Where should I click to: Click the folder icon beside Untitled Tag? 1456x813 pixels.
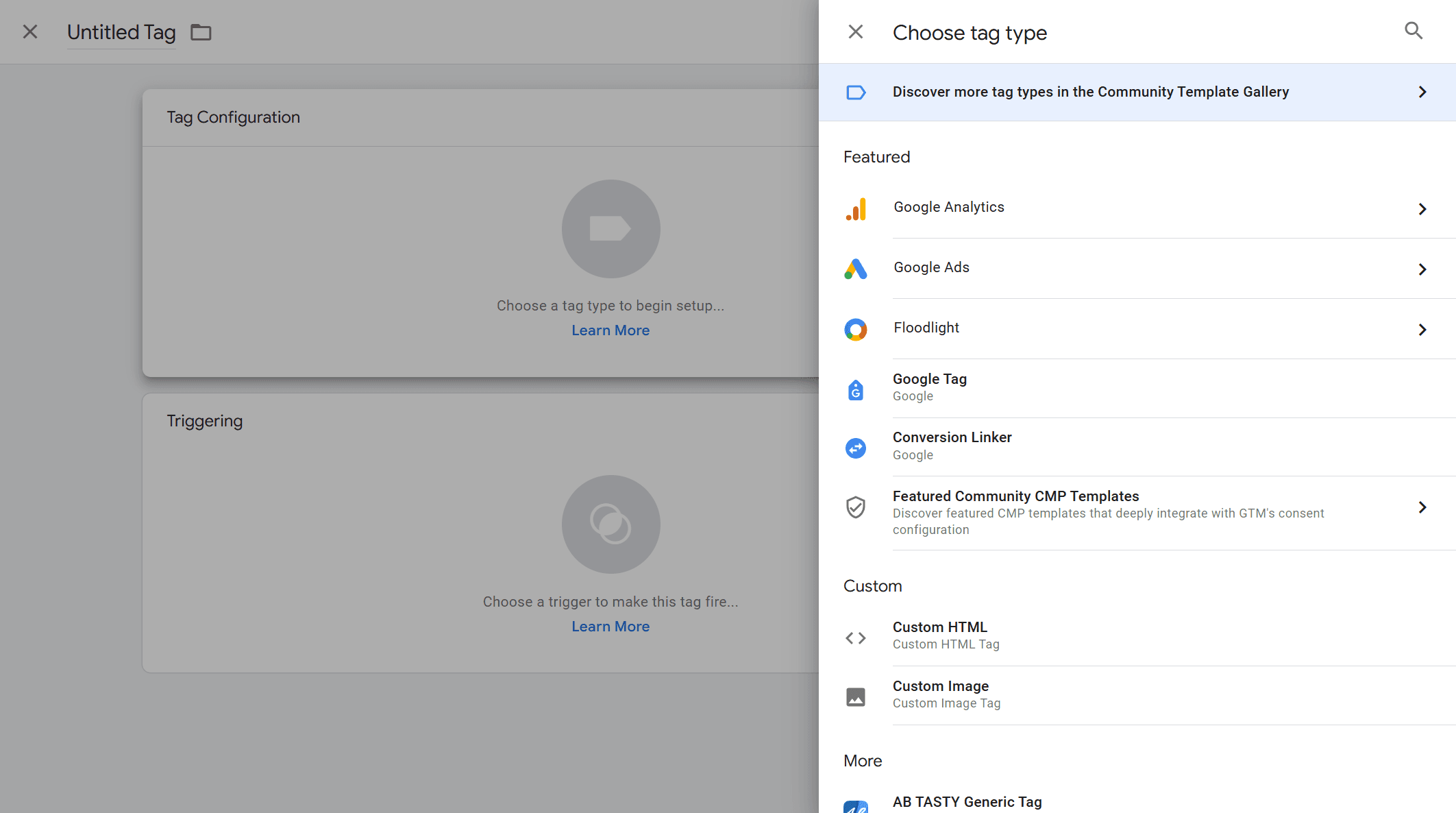point(201,32)
